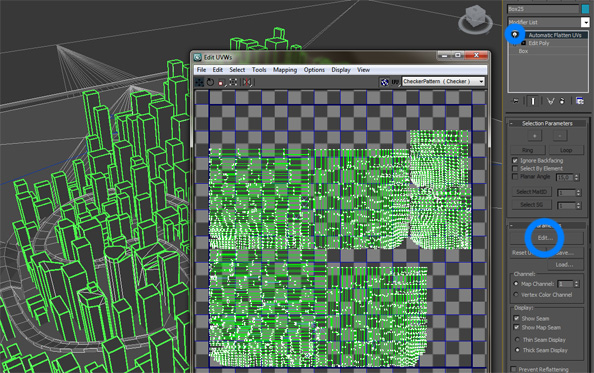Adjust the Select SG spinner arrows
This screenshot has width=594, height=373.
[578, 206]
